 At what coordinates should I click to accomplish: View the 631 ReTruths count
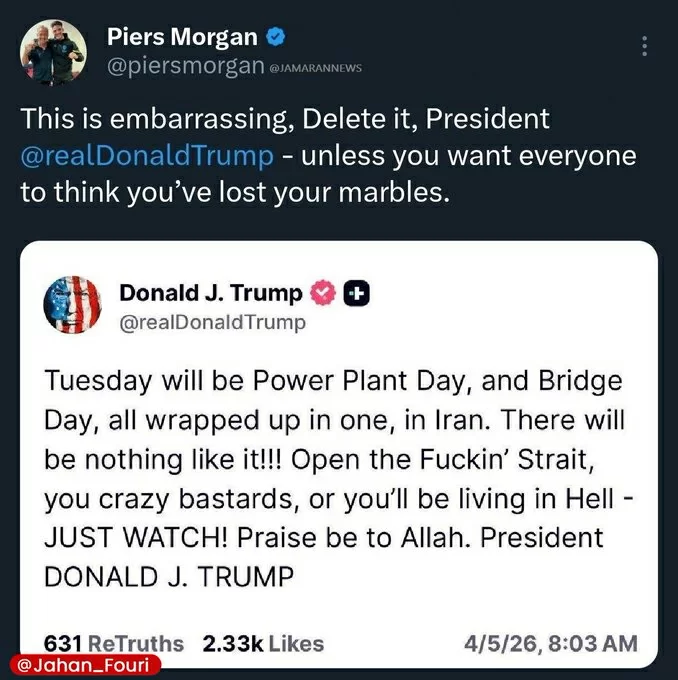[114, 642]
